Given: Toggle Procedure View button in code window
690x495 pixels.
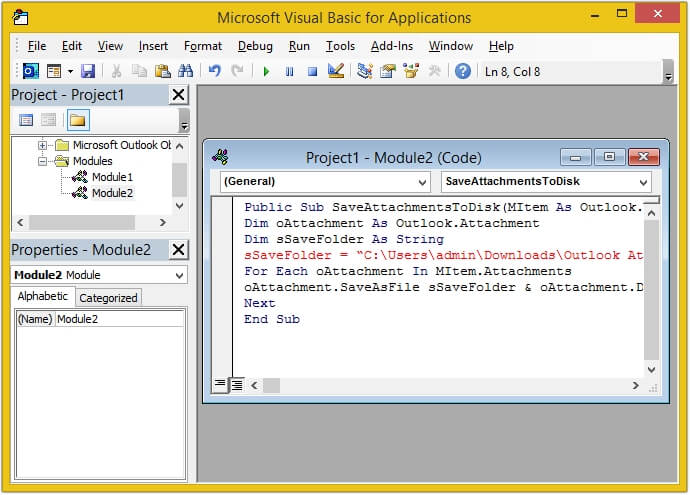Looking at the screenshot, I should coord(220,385).
